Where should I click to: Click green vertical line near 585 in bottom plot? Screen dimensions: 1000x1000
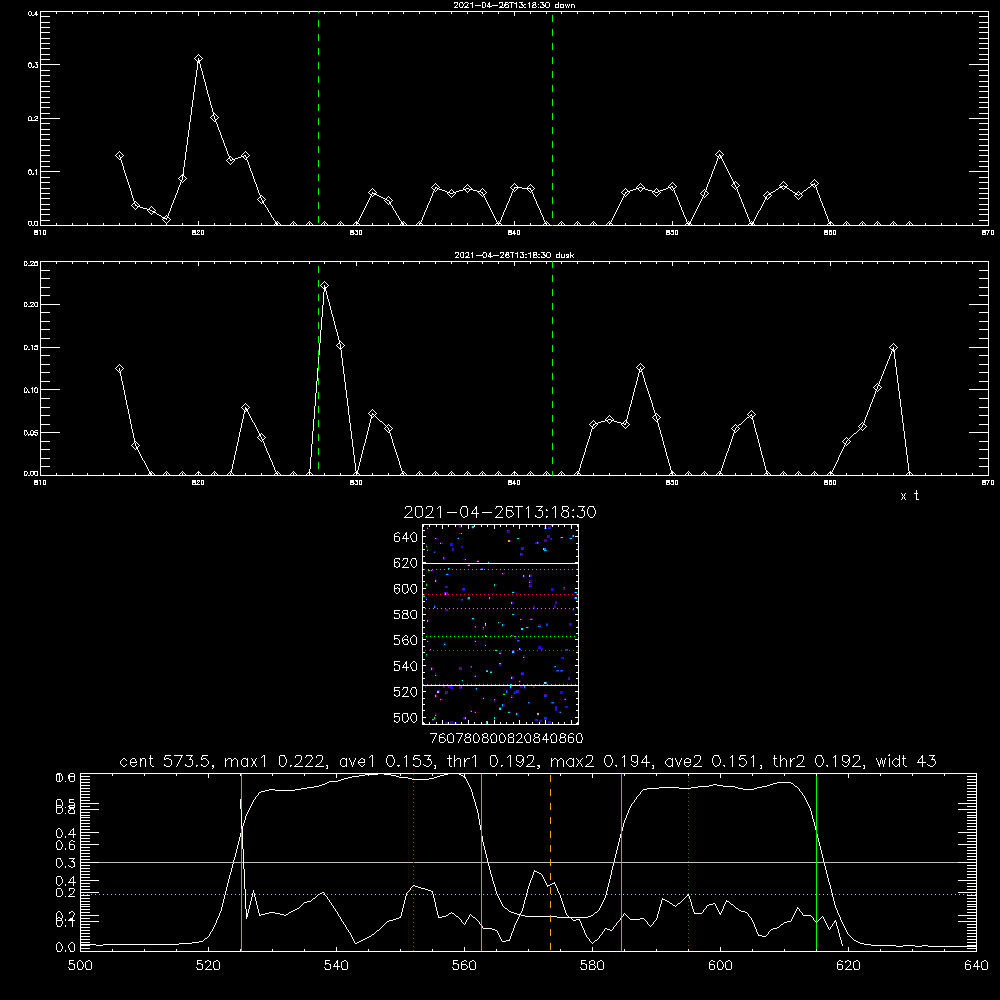click(621, 862)
